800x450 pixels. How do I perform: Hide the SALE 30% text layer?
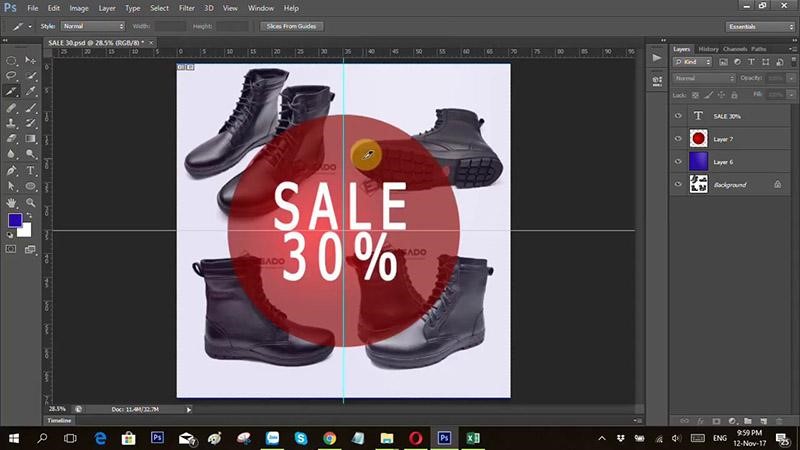point(678,116)
